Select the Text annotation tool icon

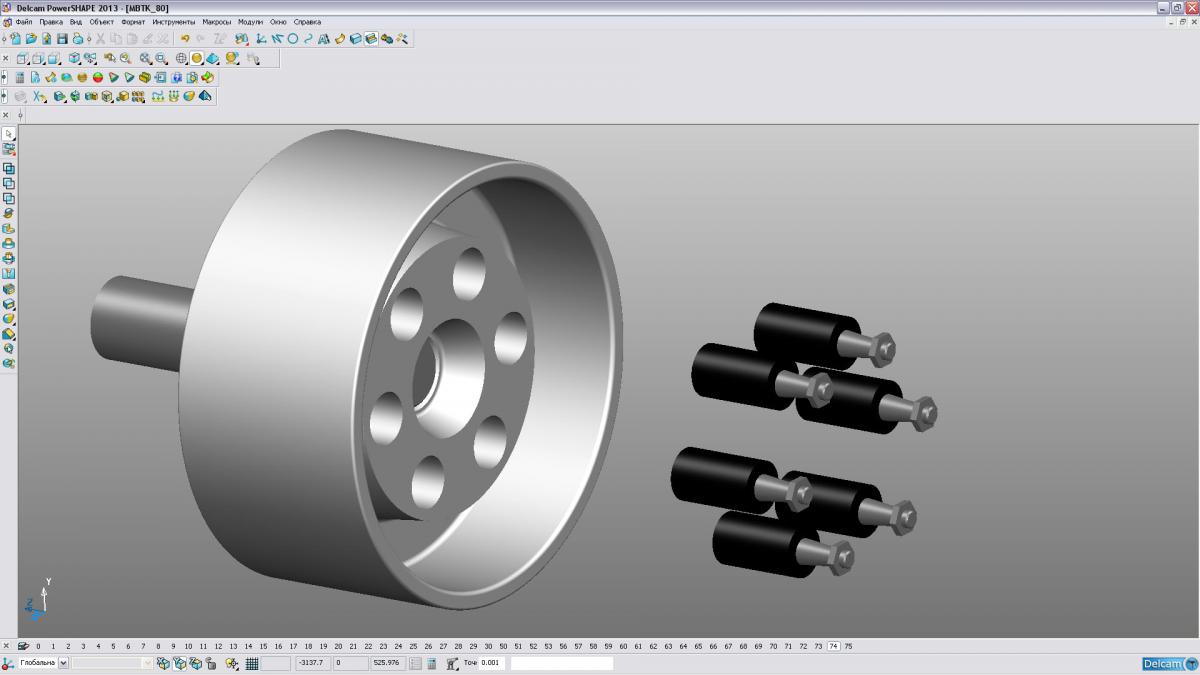click(324, 38)
